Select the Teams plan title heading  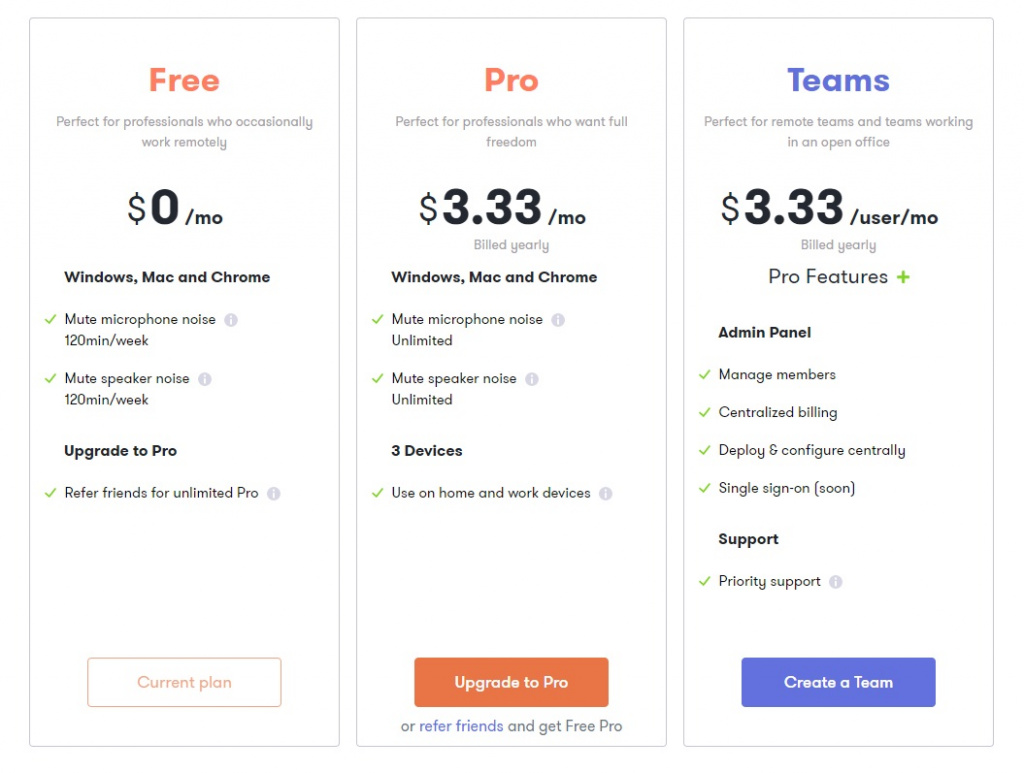click(x=838, y=80)
